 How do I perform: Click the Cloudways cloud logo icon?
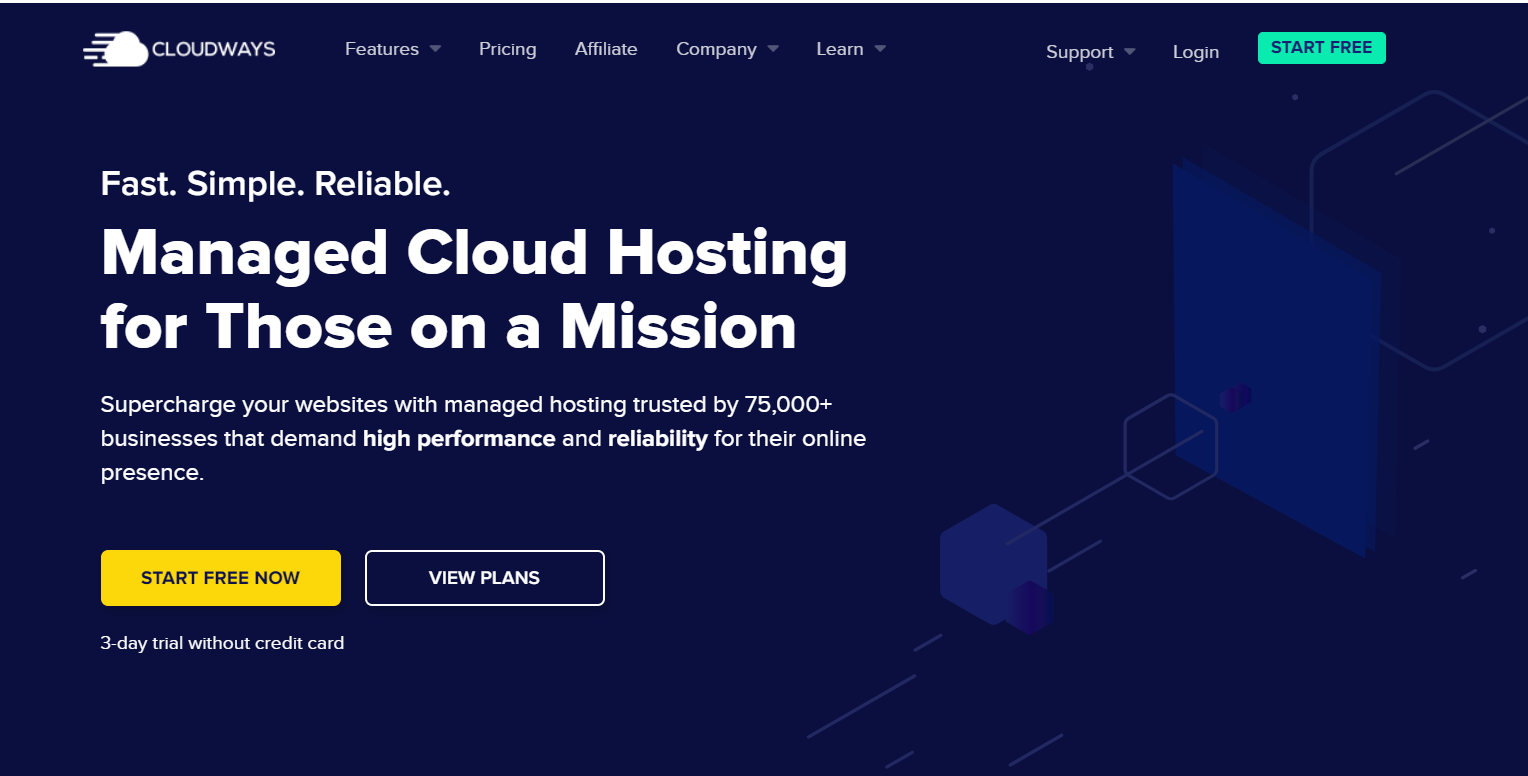pos(115,49)
